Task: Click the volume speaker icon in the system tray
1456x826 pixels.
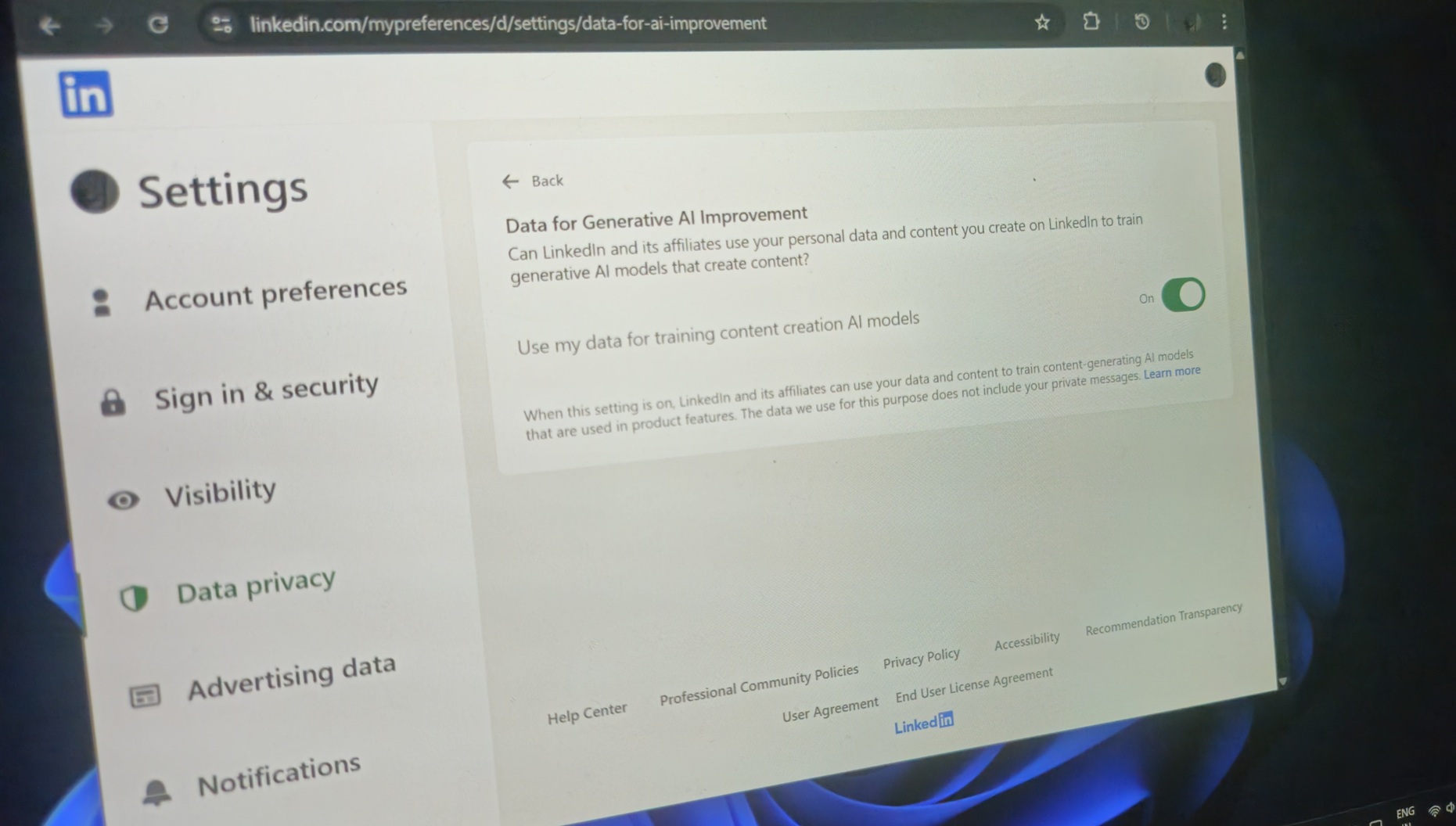Action: 1450,808
